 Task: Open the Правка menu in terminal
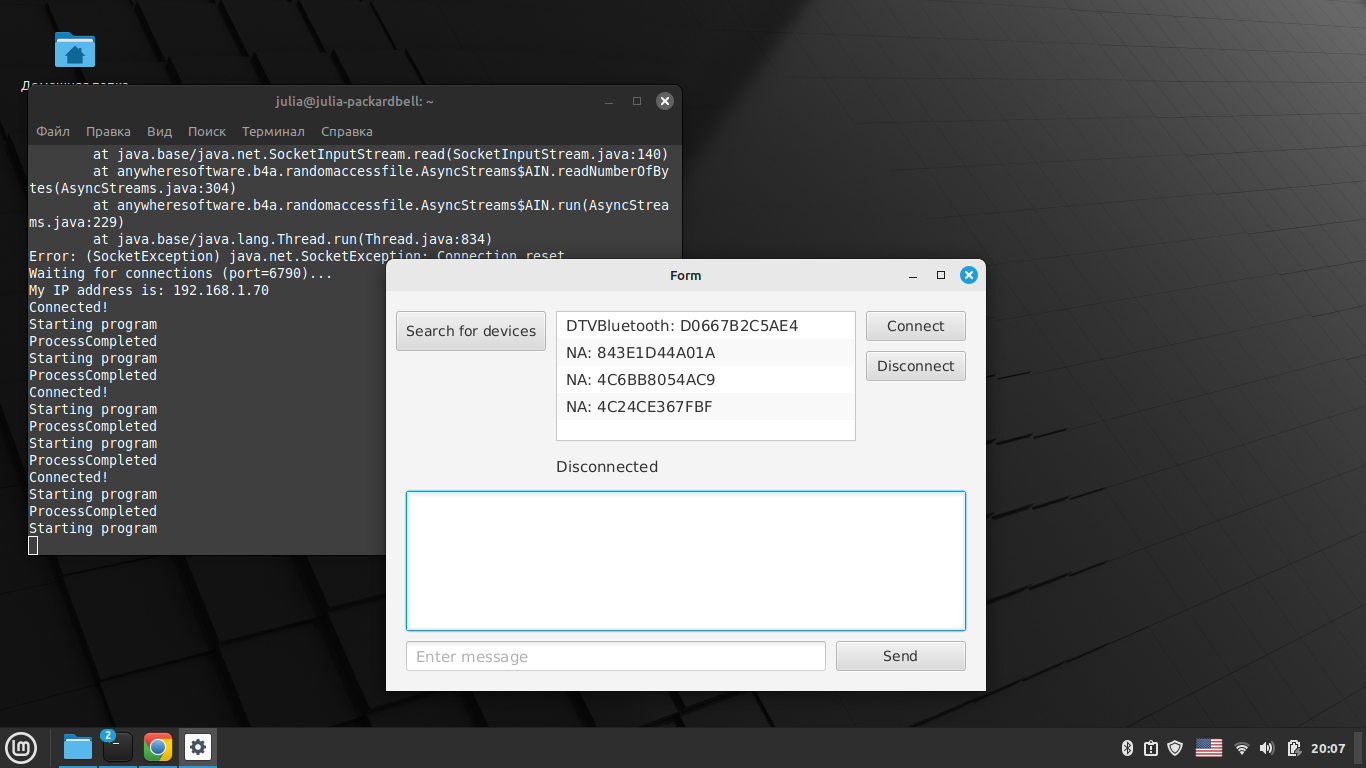click(x=108, y=131)
